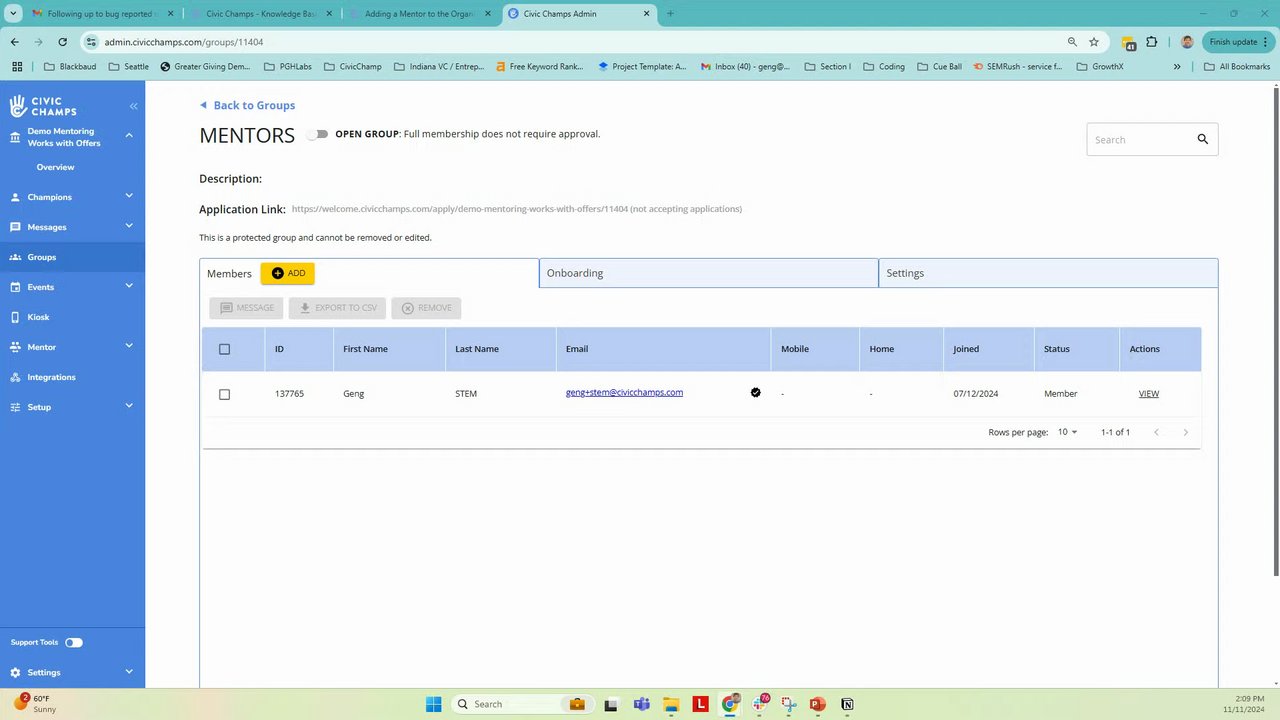Expand the Messages sidebar section
The height and width of the screenshot is (720, 1280).
pos(129,226)
